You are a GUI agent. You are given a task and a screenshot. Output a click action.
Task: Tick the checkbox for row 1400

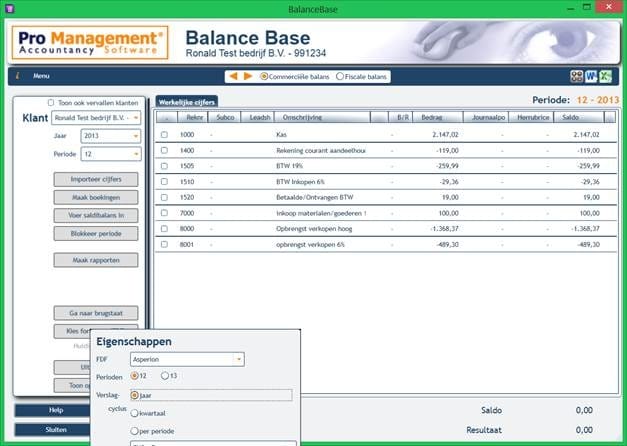point(164,150)
